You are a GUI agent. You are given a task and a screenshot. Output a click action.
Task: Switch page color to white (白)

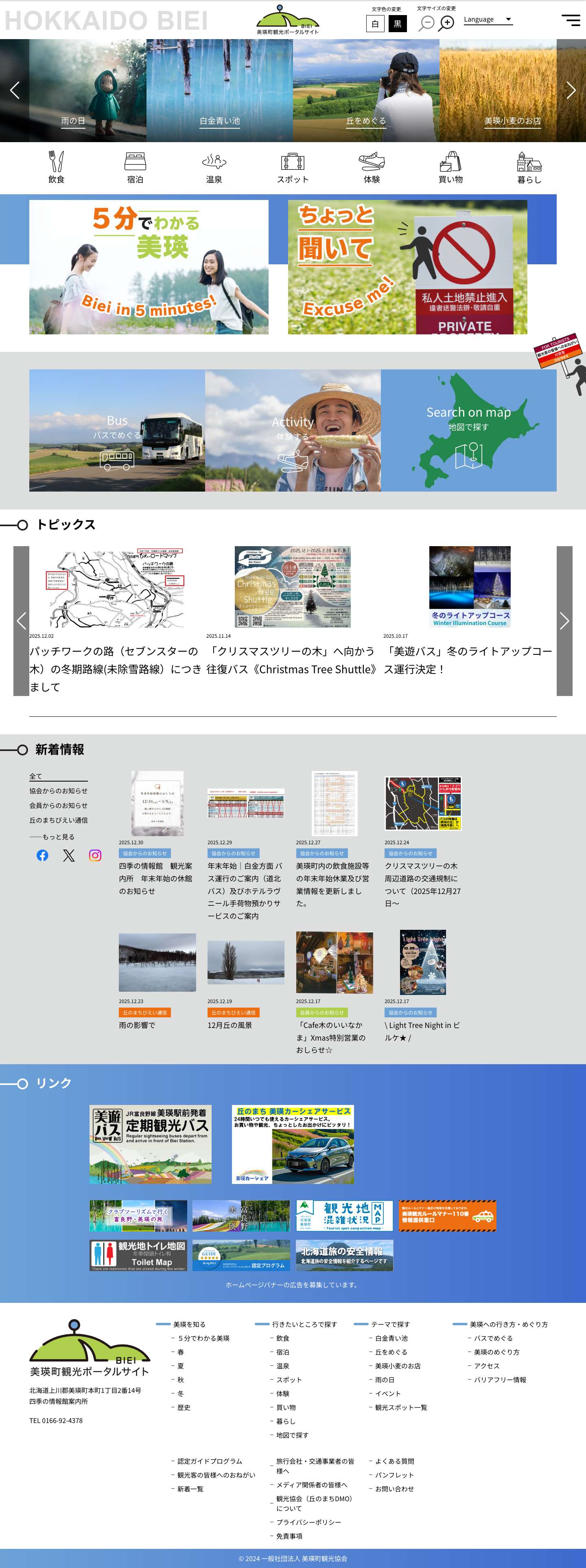point(375,24)
